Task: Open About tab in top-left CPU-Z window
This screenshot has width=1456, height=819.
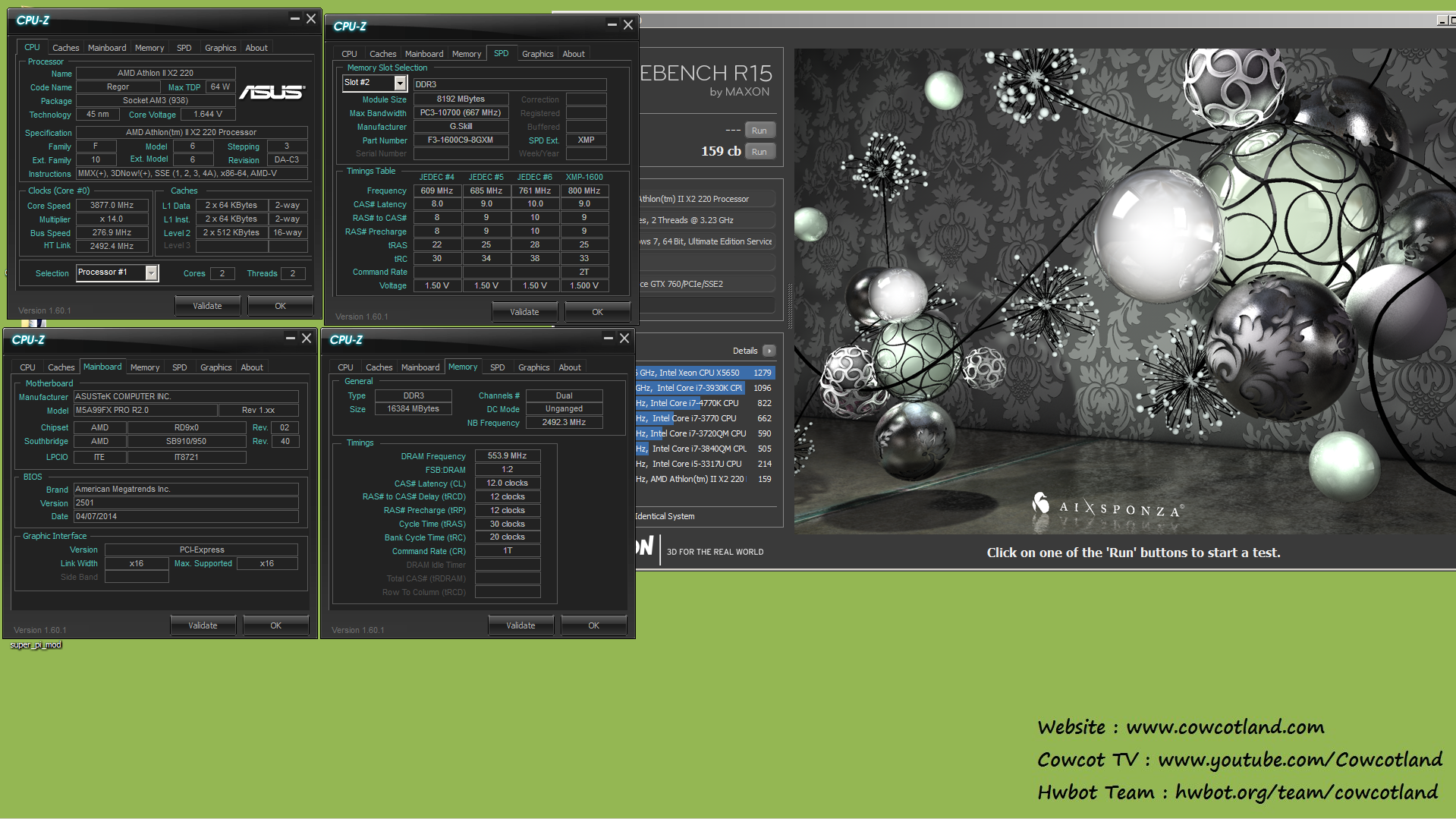Action: click(256, 48)
